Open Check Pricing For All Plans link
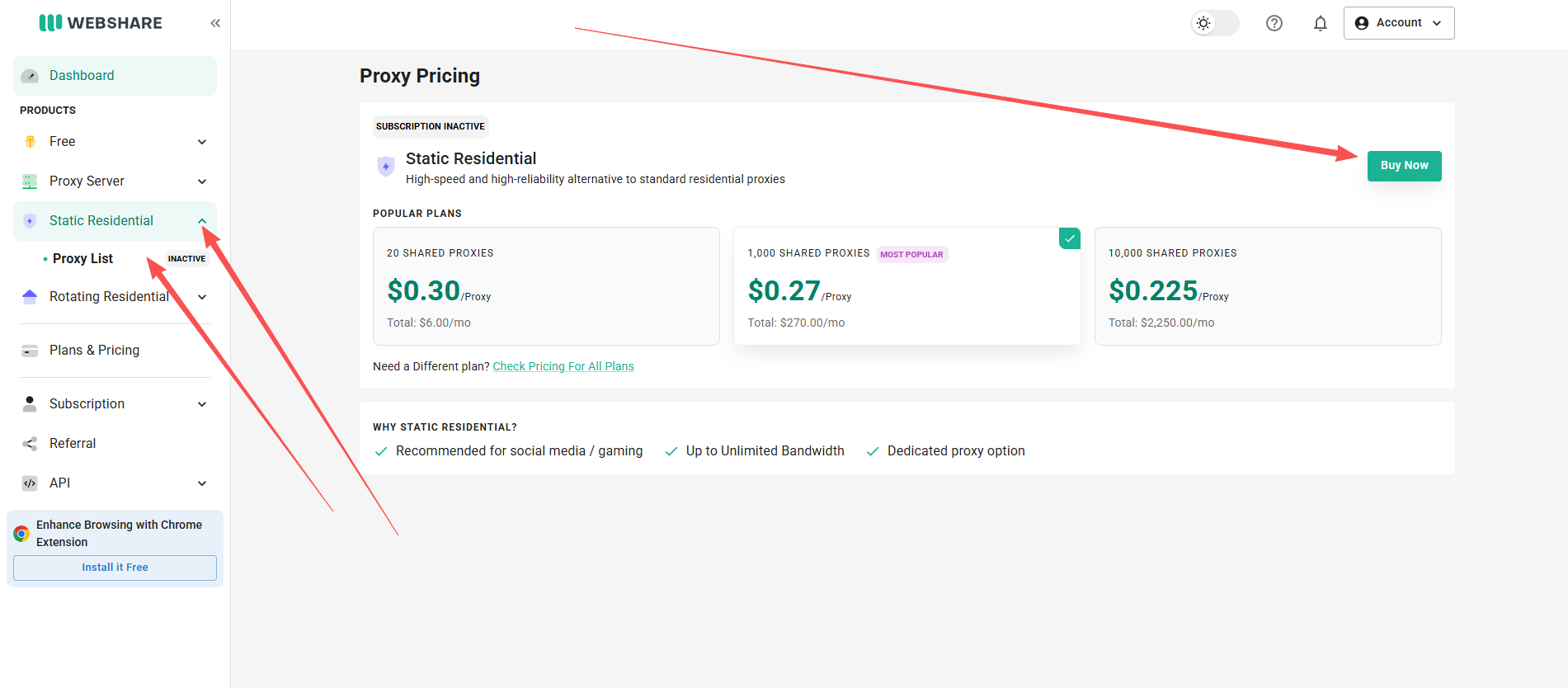Viewport: 1568px width, 688px height. pos(563,366)
